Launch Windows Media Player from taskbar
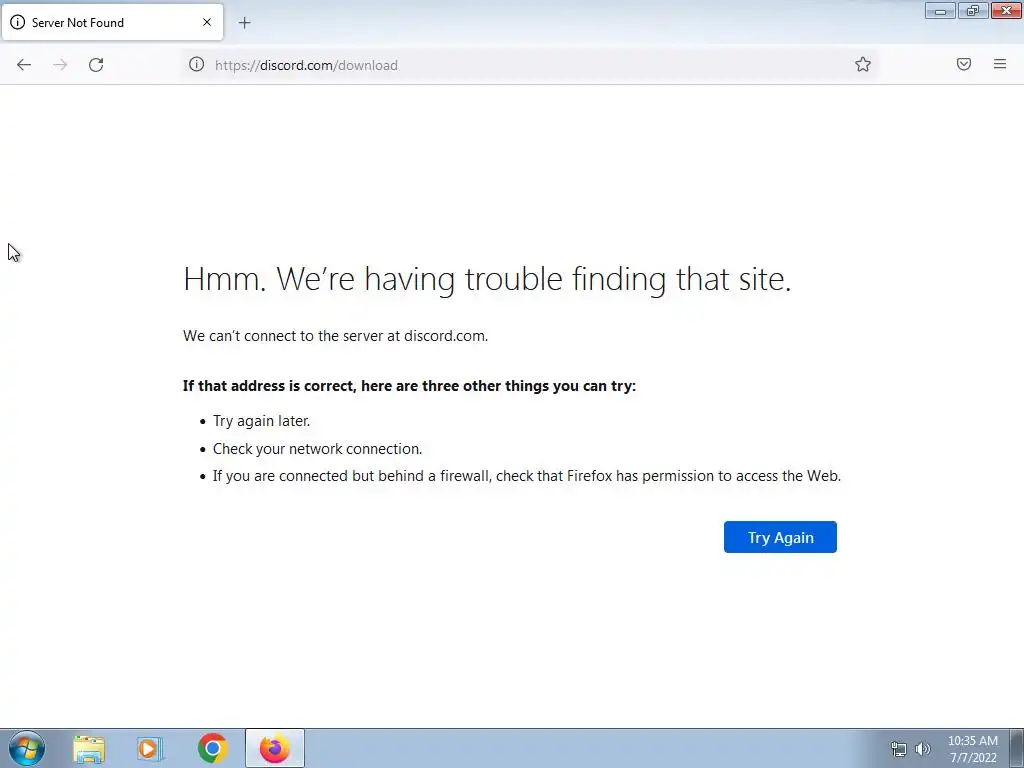The height and width of the screenshot is (768, 1024). pos(150,748)
